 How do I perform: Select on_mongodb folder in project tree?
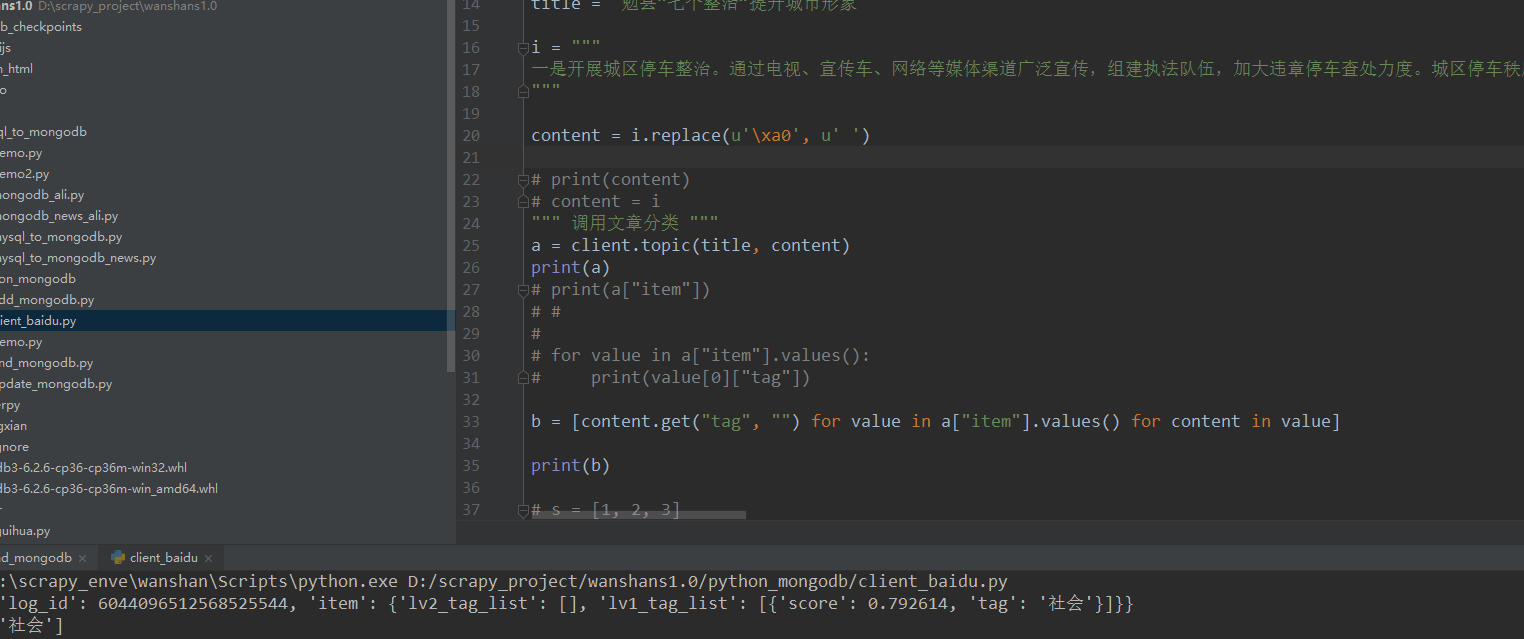coord(38,279)
